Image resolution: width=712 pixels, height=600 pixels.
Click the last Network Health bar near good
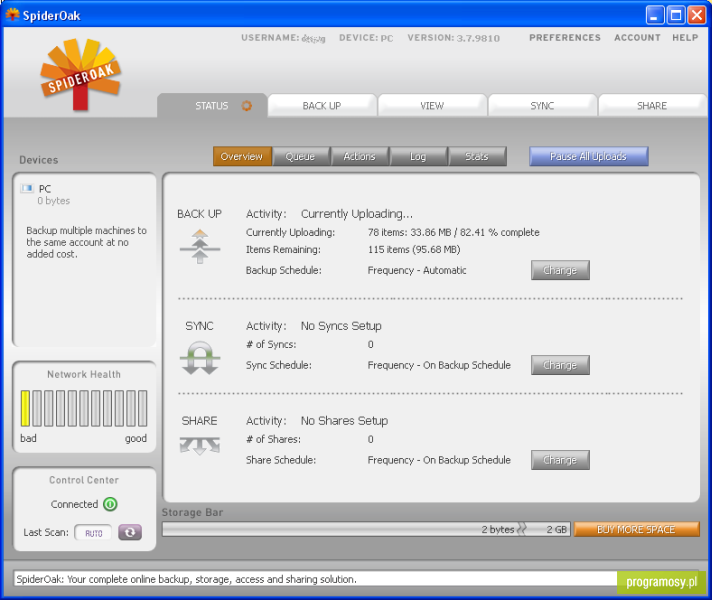(x=143, y=408)
